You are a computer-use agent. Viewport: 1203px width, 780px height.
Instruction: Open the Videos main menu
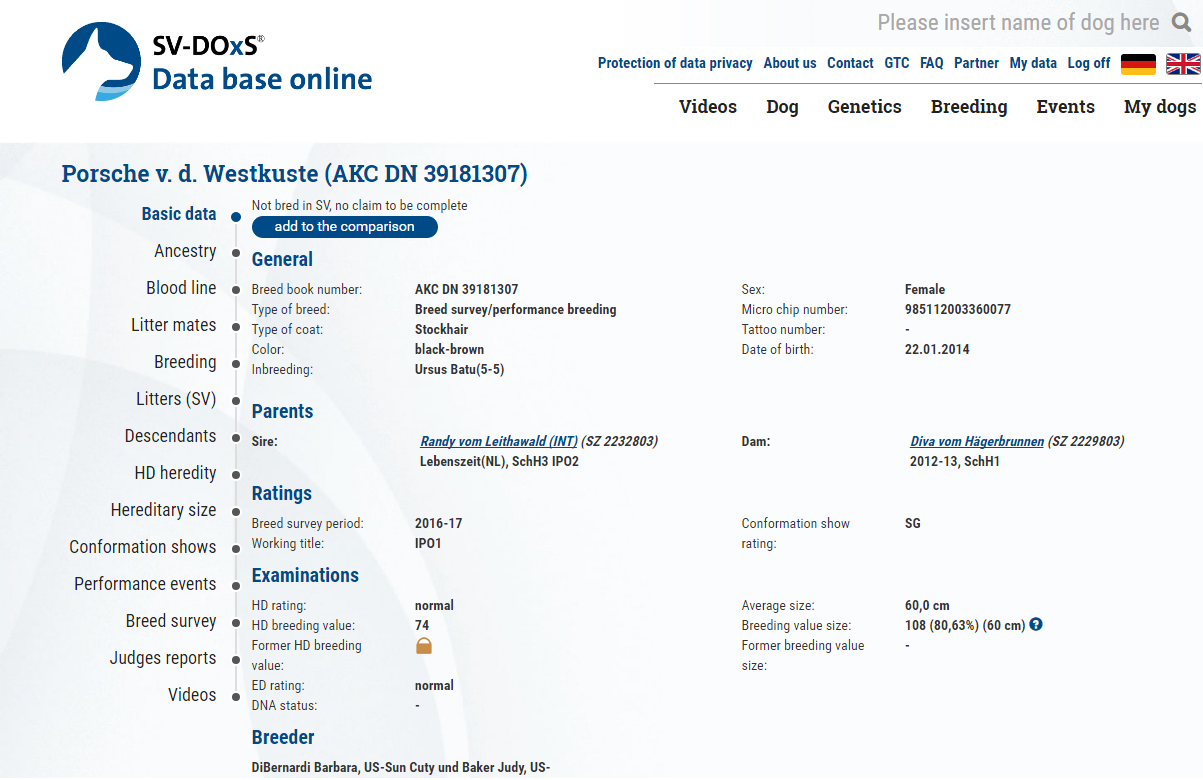(708, 107)
